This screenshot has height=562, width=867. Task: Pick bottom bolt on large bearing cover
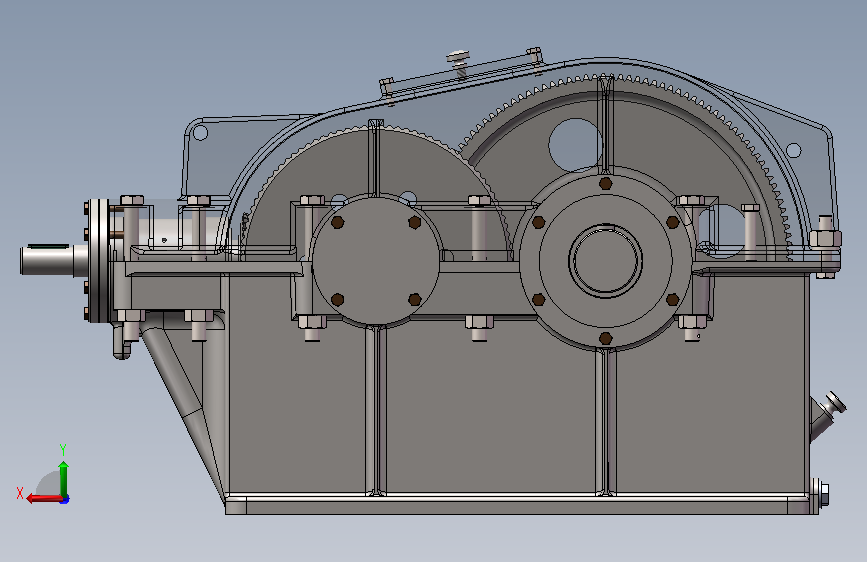pyautogui.click(x=605, y=338)
